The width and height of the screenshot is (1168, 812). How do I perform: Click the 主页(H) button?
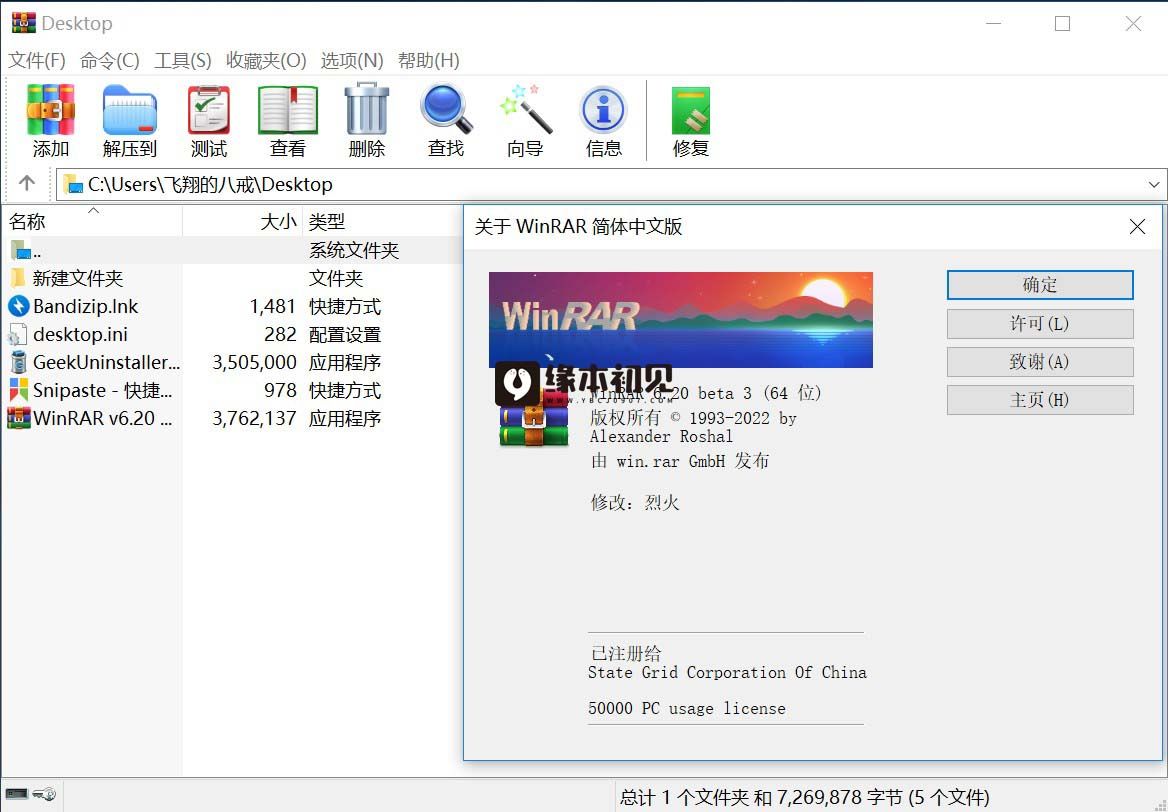1040,400
